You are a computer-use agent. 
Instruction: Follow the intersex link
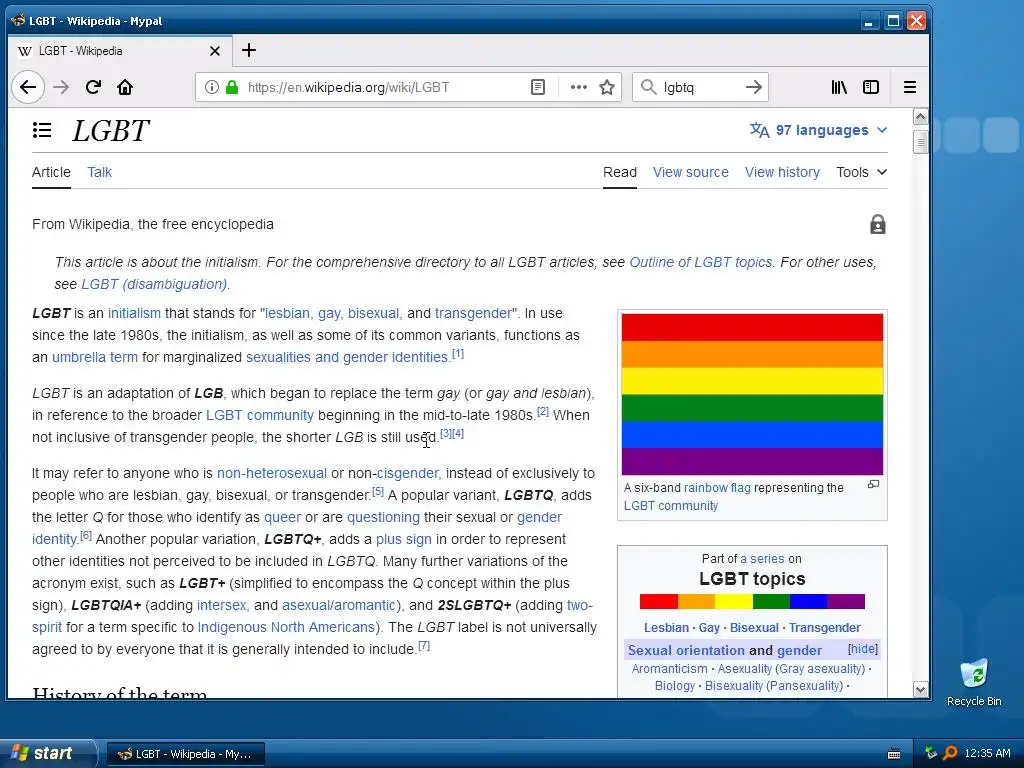click(221, 605)
